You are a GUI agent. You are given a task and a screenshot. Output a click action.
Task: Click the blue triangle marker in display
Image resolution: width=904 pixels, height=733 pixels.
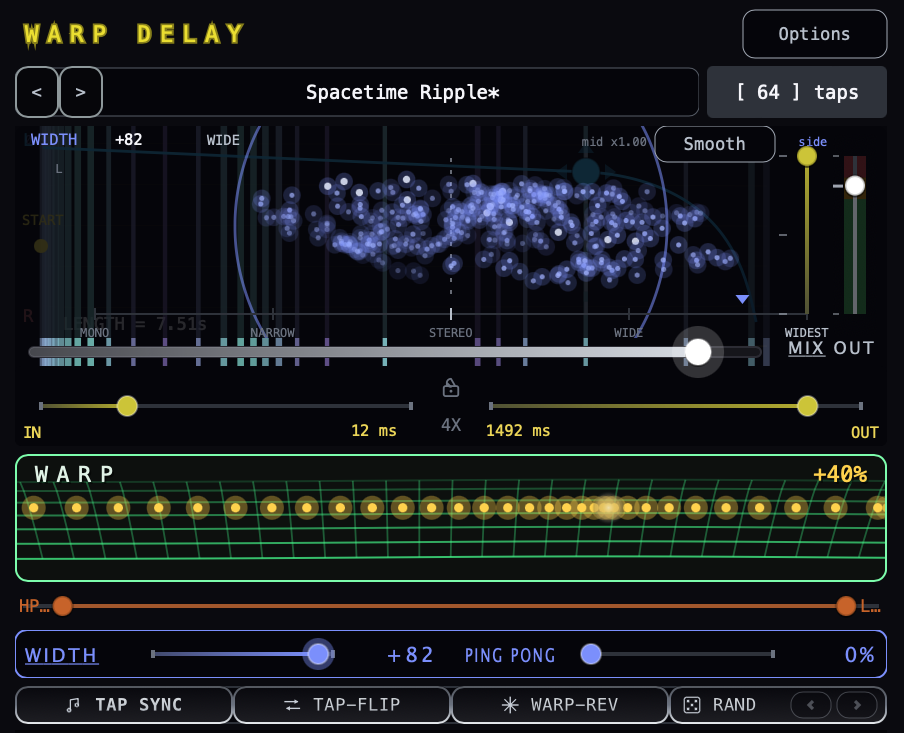point(743,299)
